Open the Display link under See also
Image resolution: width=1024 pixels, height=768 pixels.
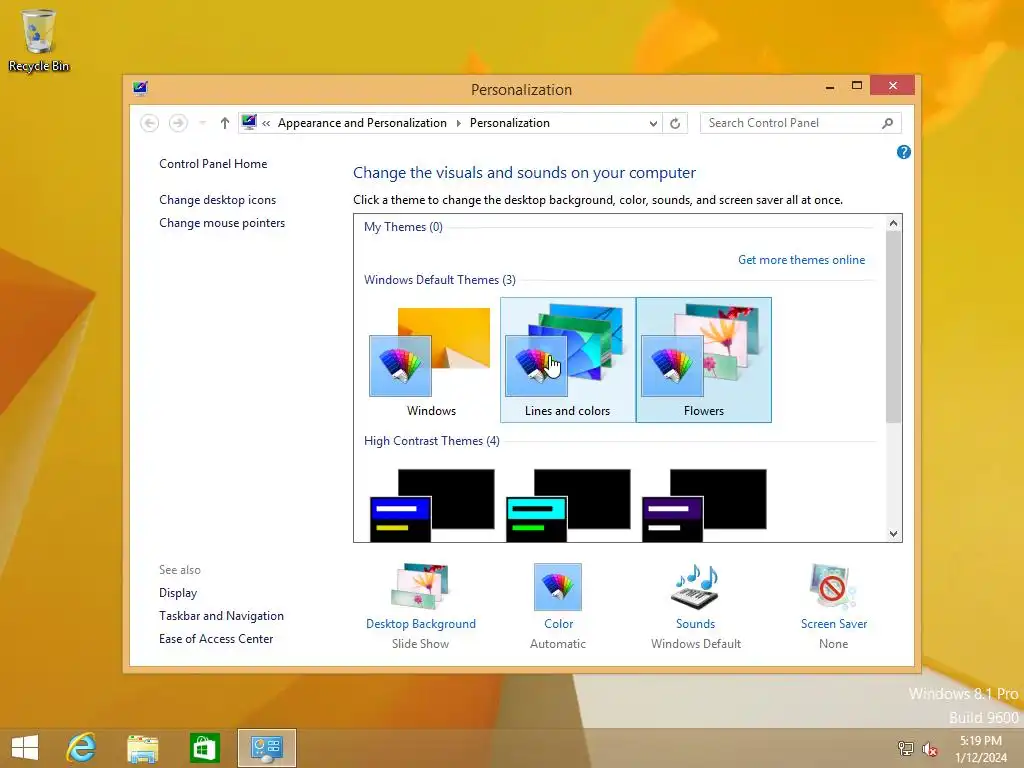pos(178,593)
